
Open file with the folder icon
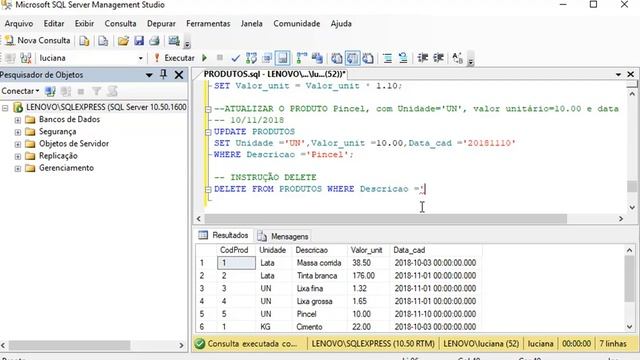[123, 41]
